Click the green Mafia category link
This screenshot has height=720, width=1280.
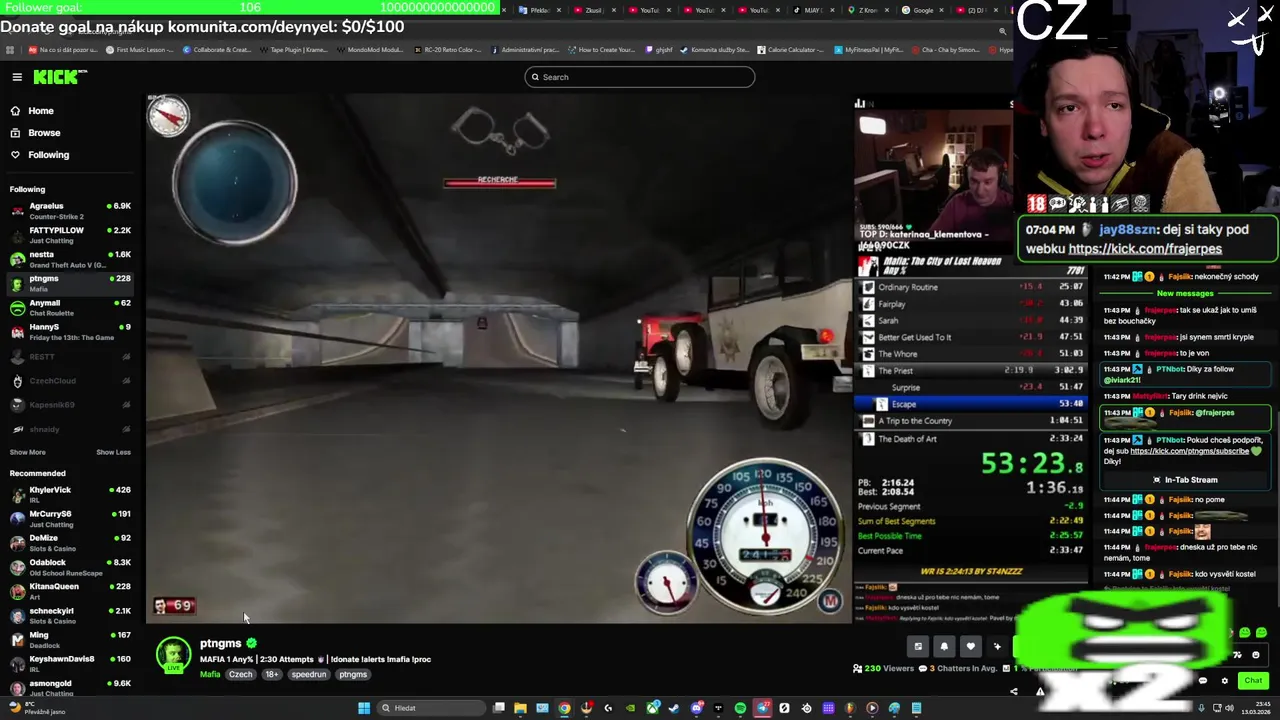pos(210,674)
